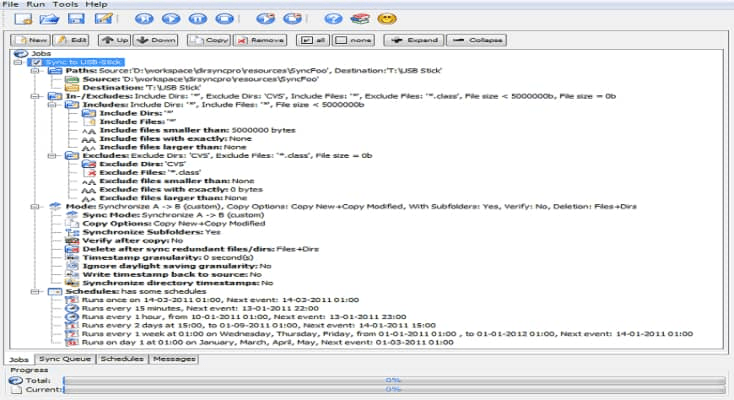Click the Current progress file icon
Screen dimensions: 734x400
point(16,389)
